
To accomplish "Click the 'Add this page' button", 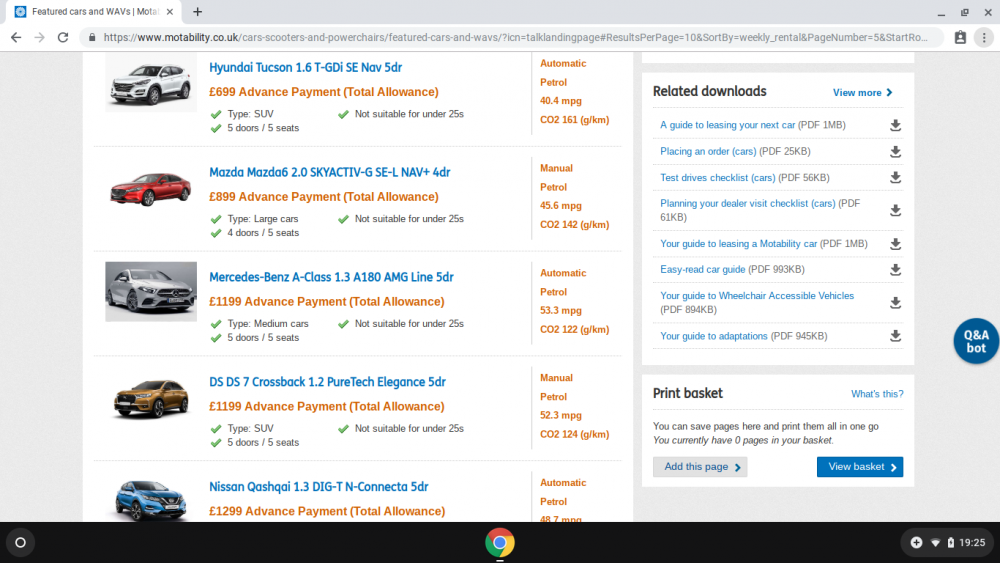I will (700, 467).
